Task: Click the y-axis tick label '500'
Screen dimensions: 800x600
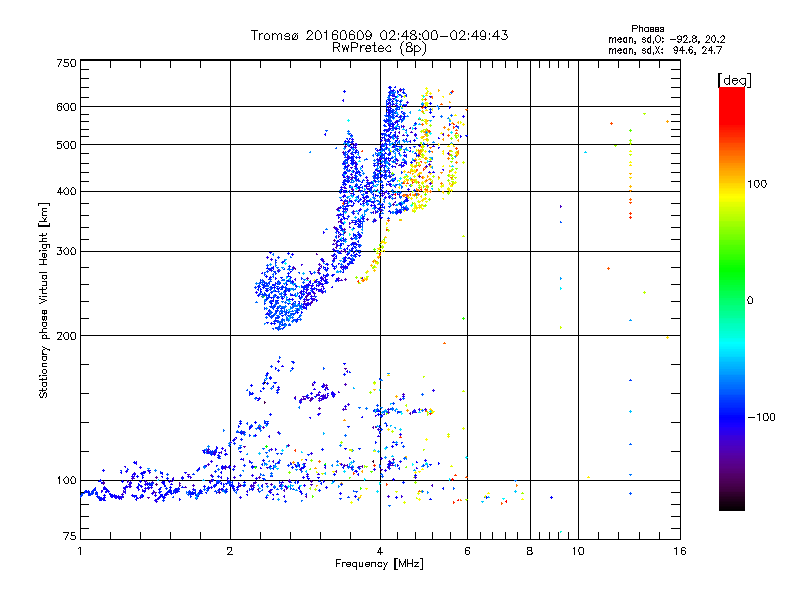Action: pos(66,145)
